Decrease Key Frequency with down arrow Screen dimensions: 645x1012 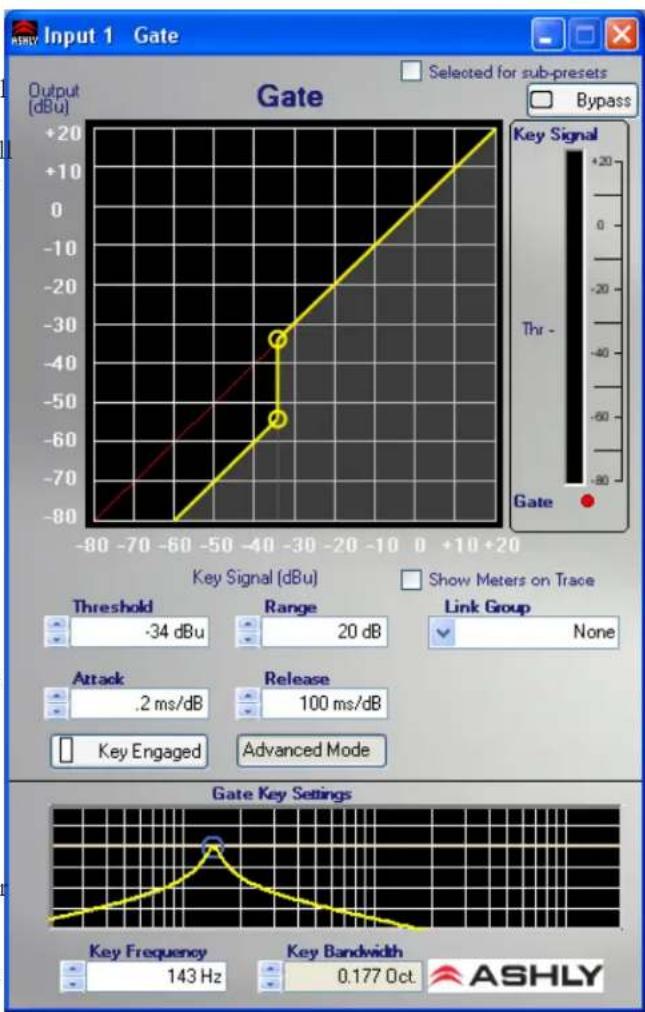click(x=73, y=984)
